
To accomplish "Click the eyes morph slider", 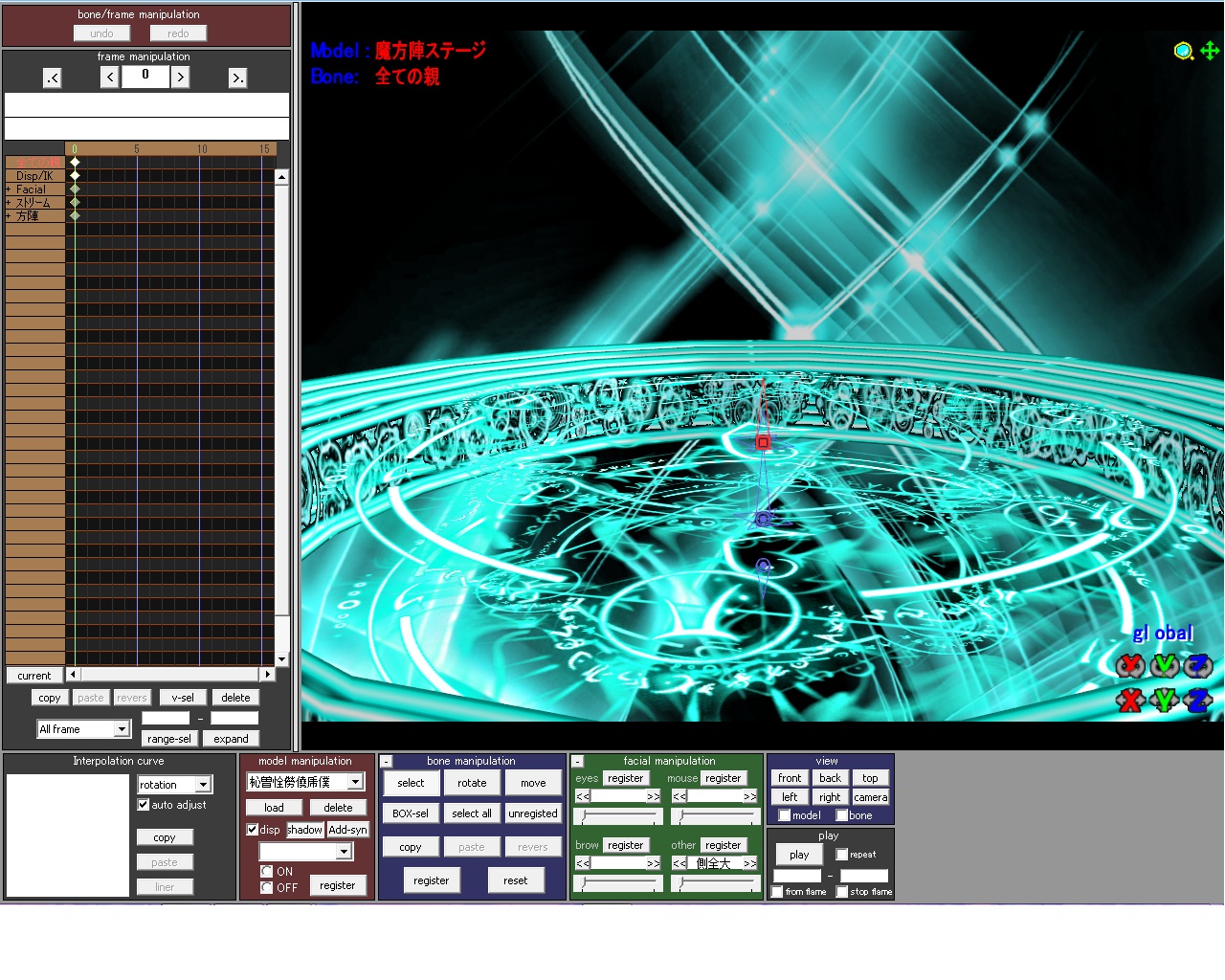I will pyautogui.click(x=618, y=816).
